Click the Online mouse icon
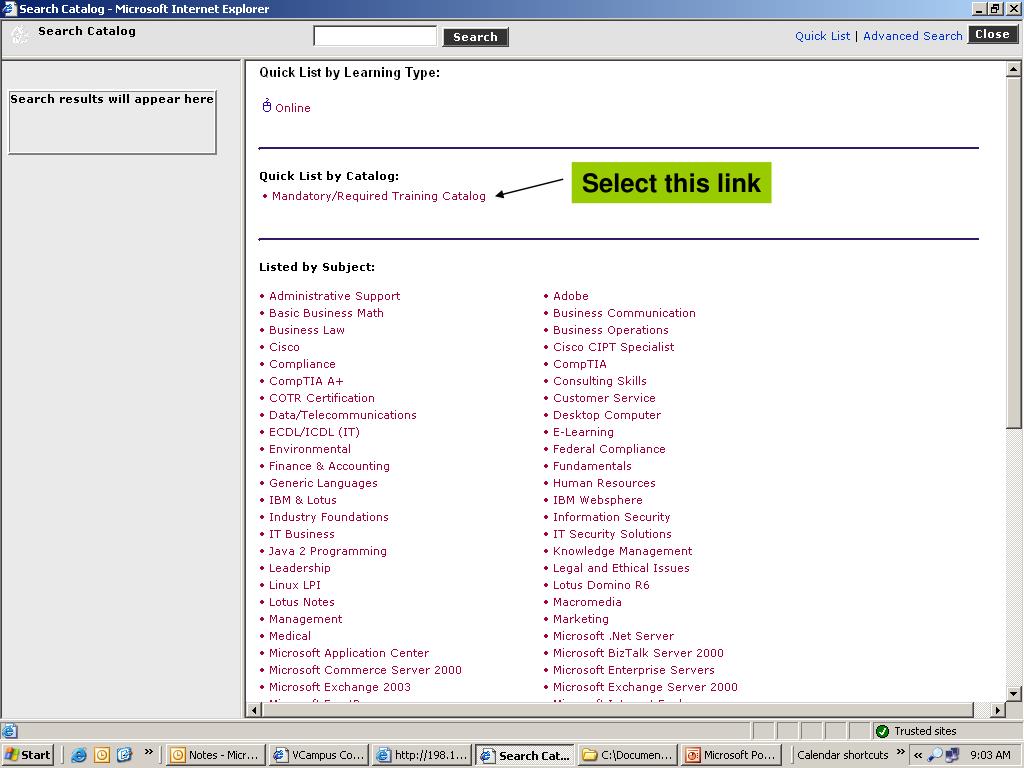Image resolution: width=1024 pixels, height=768 pixels. [x=266, y=106]
